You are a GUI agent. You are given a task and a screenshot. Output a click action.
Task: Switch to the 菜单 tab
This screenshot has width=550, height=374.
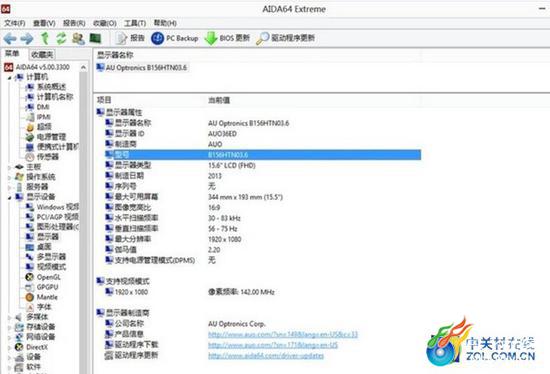12,54
